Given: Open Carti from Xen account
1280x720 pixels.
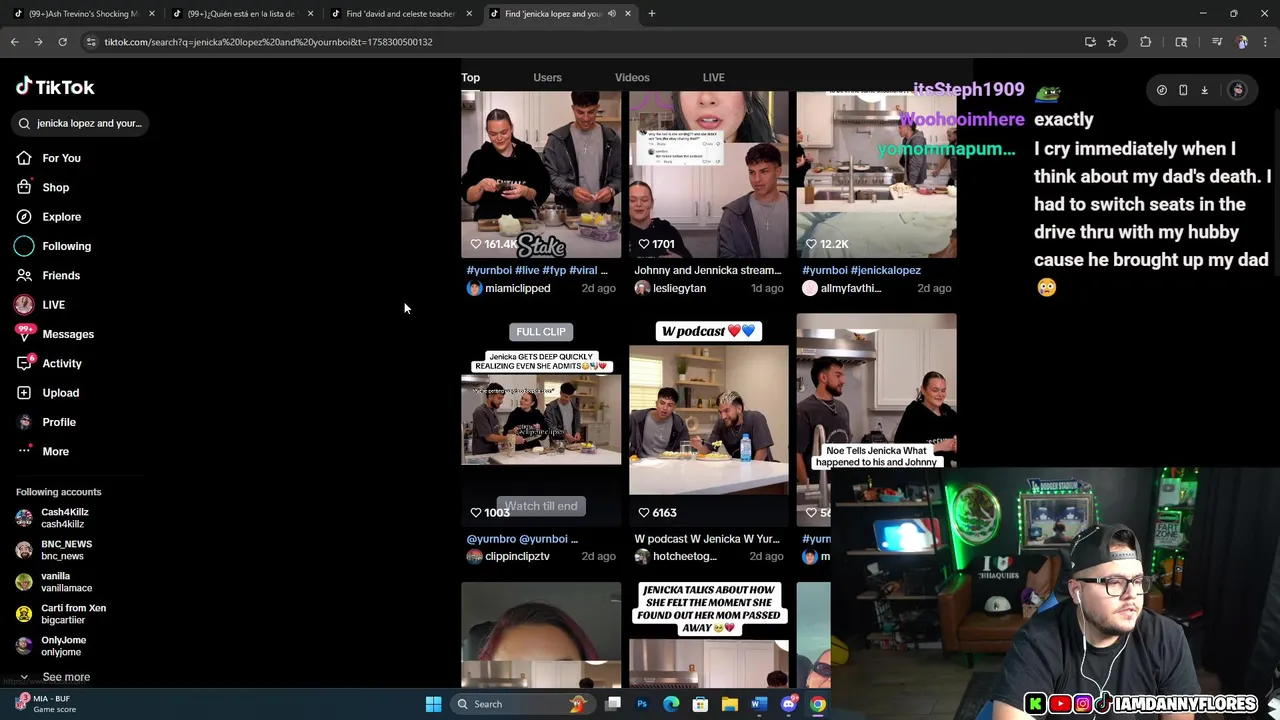Looking at the screenshot, I should (61, 614).
